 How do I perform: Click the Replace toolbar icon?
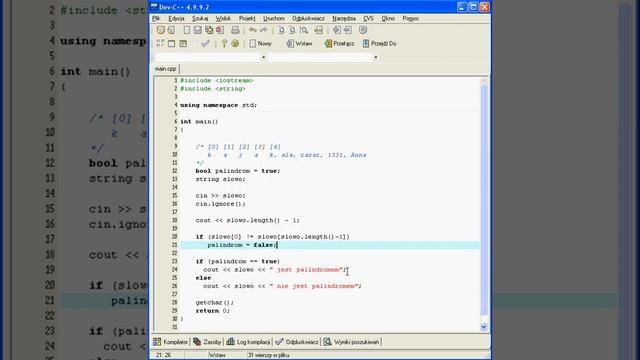click(292, 30)
